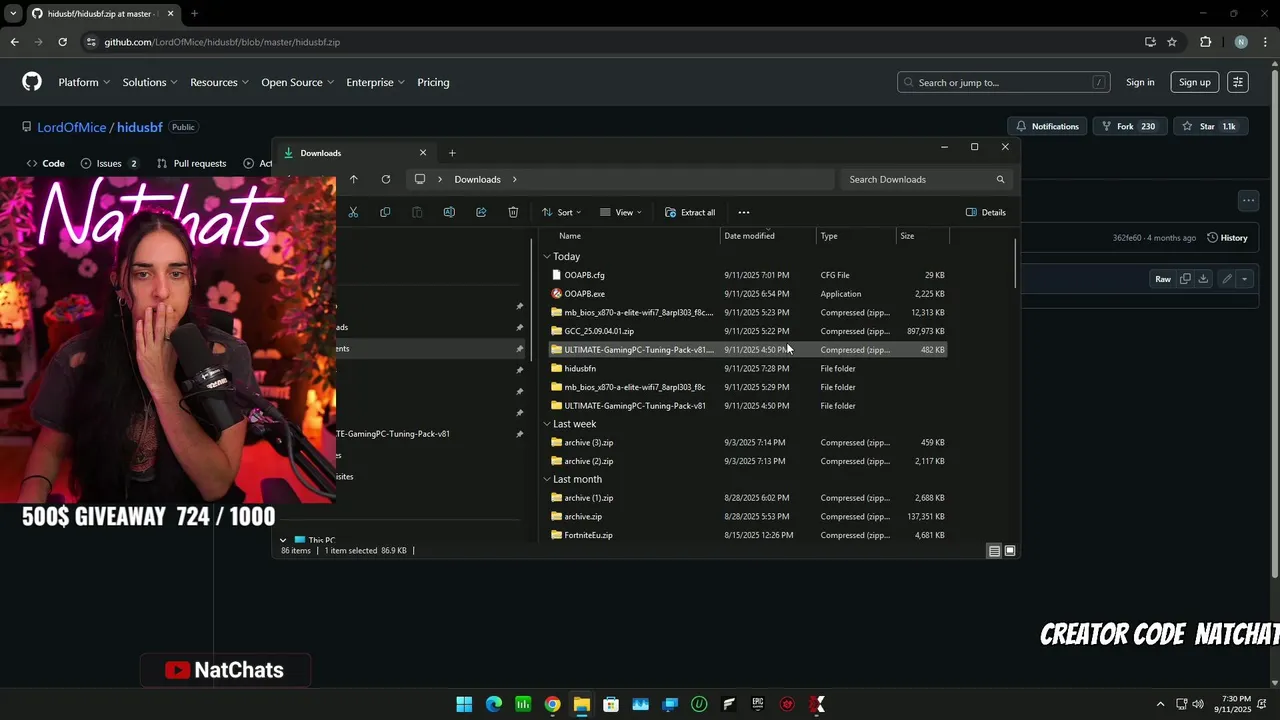Viewport: 1280px width, 720px height.
Task: Collapse the Last week group
Action: point(547,424)
